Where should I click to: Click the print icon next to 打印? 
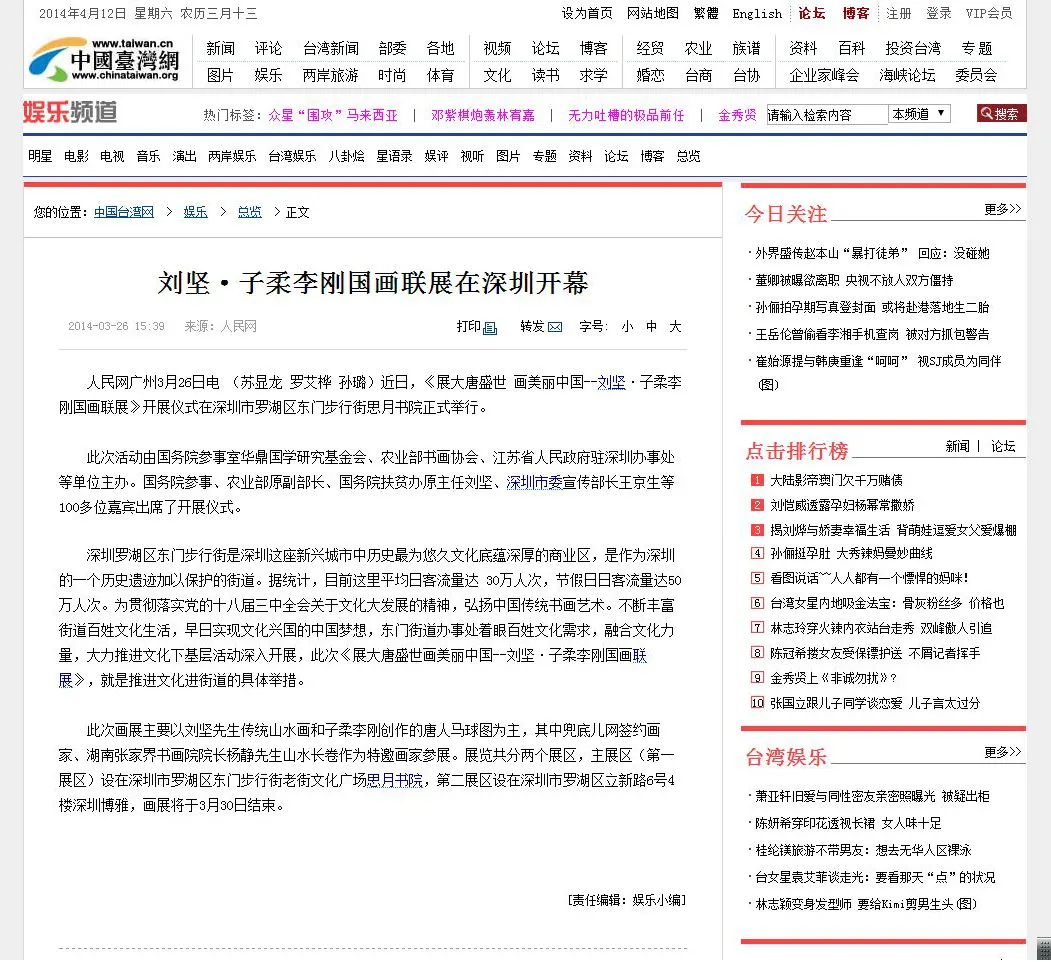tap(490, 328)
